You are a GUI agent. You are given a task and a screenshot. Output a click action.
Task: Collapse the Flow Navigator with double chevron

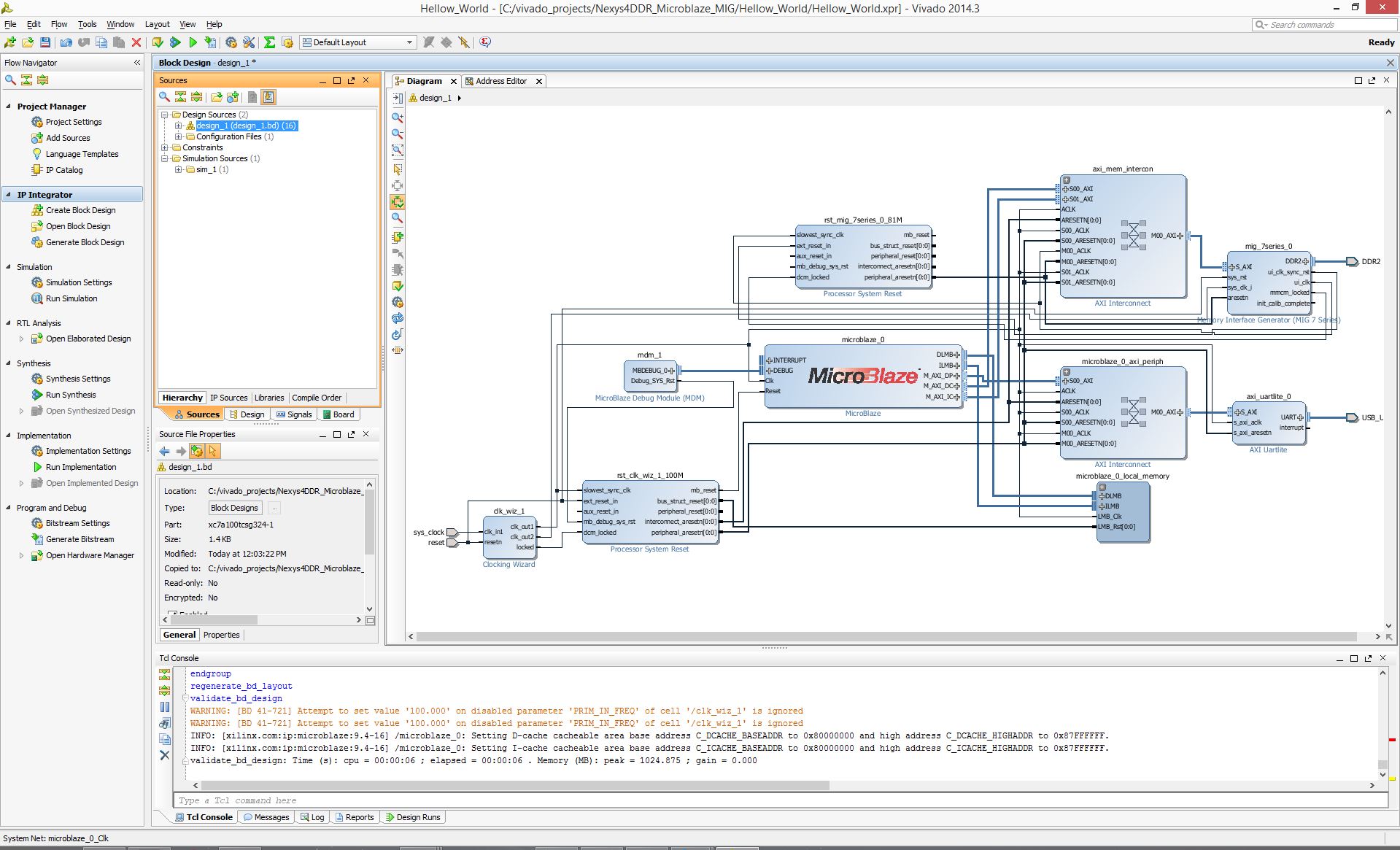click(136, 63)
